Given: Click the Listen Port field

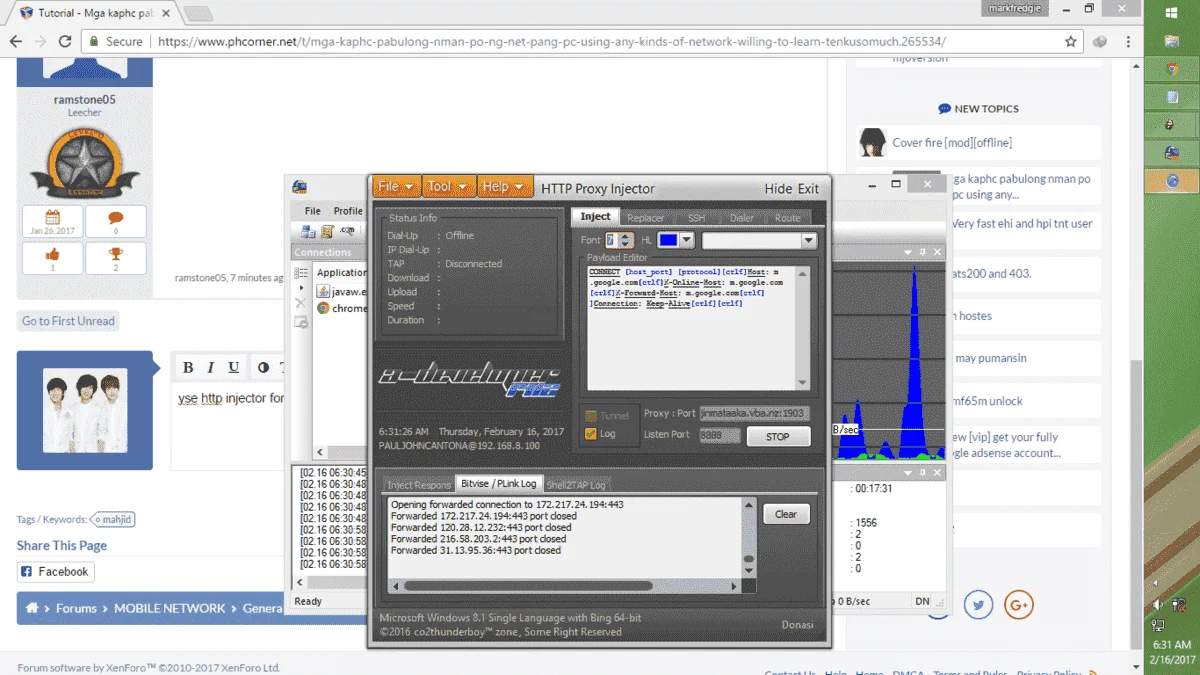Looking at the screenshot, I should click(720, 436).
